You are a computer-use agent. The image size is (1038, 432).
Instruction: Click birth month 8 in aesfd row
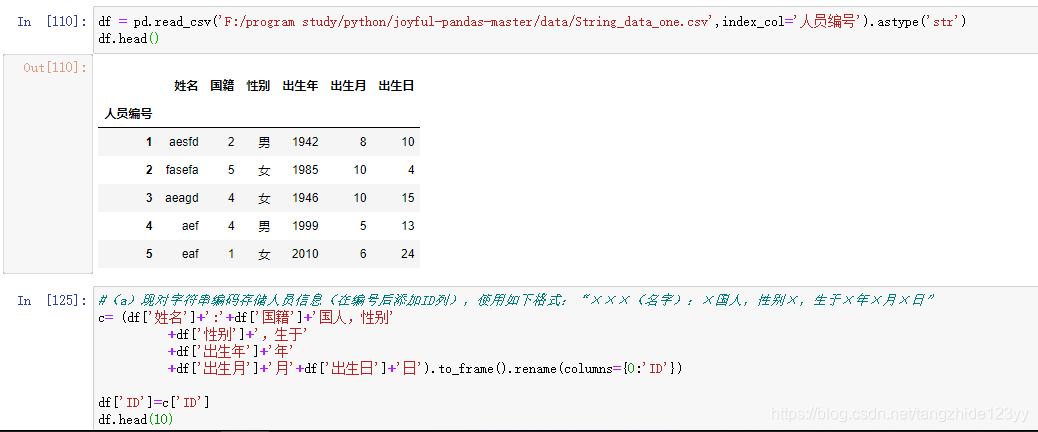pyautogui.click(x=363, y=142)
